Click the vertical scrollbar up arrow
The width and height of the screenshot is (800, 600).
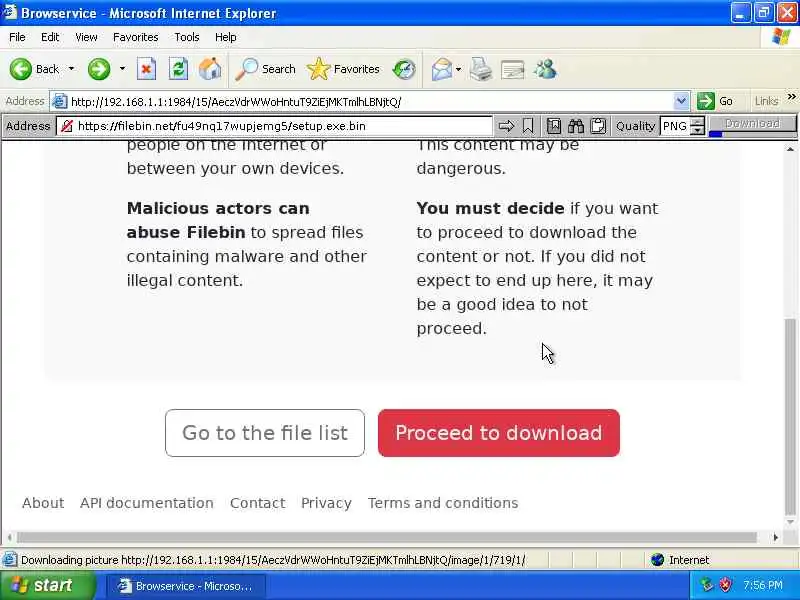[790, 149]
